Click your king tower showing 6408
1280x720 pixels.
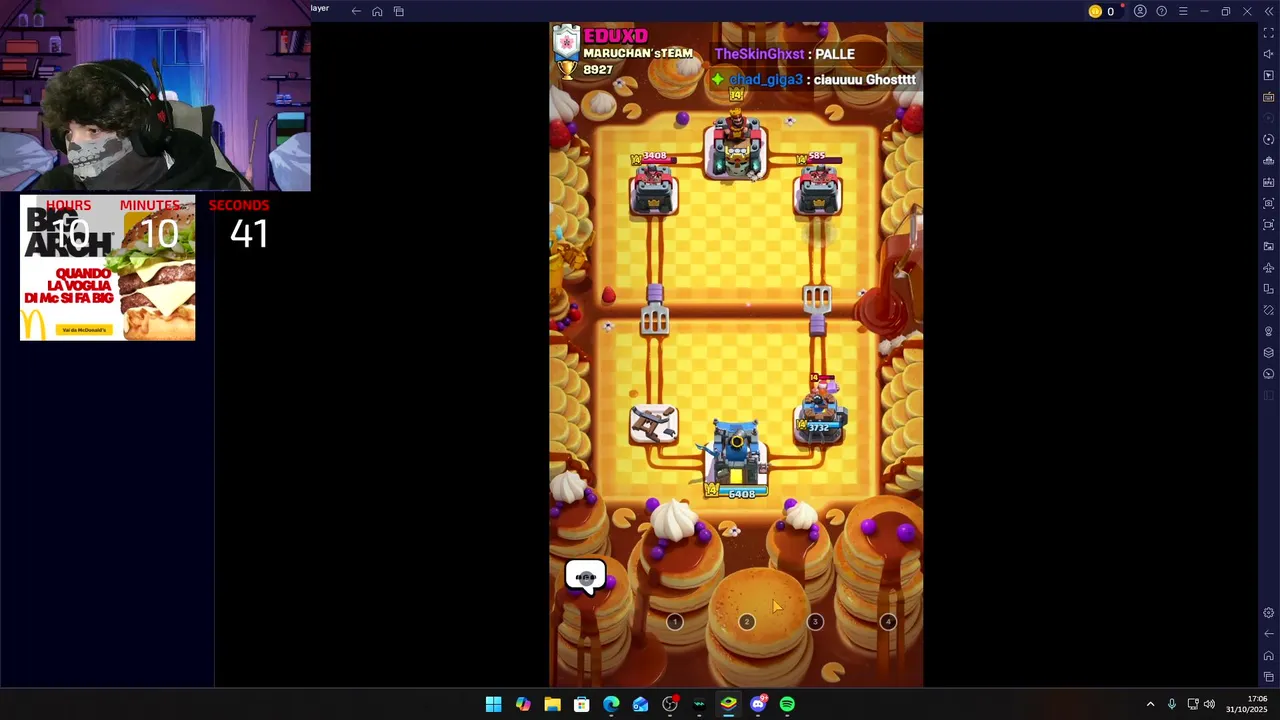click(736, 460)
